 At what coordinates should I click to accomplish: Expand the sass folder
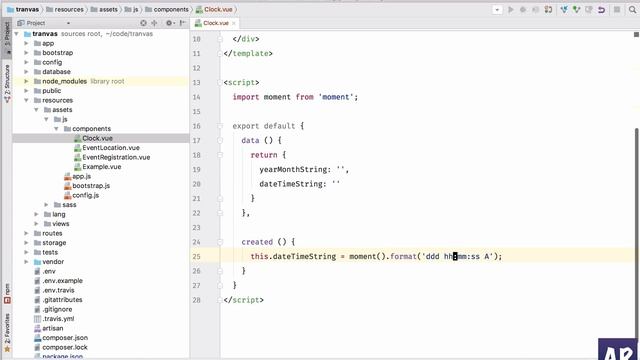point(46,204)
